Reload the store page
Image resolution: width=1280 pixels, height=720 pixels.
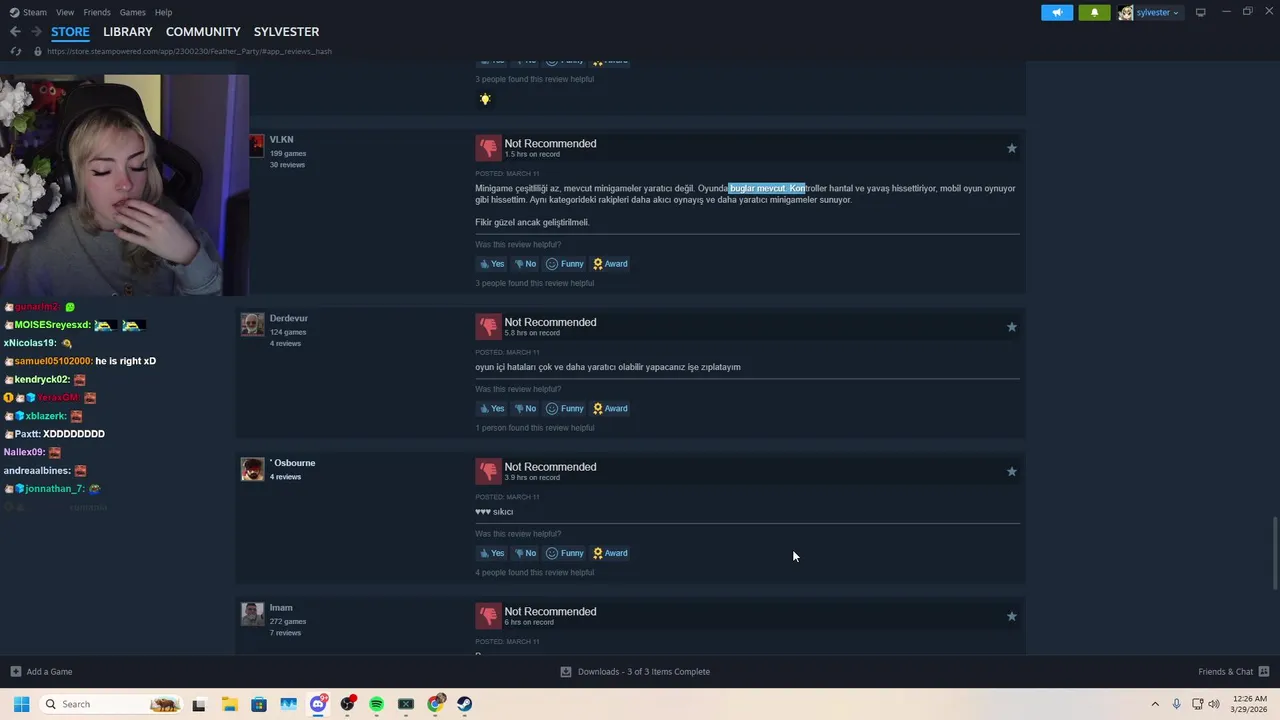(x=16, y=51)
